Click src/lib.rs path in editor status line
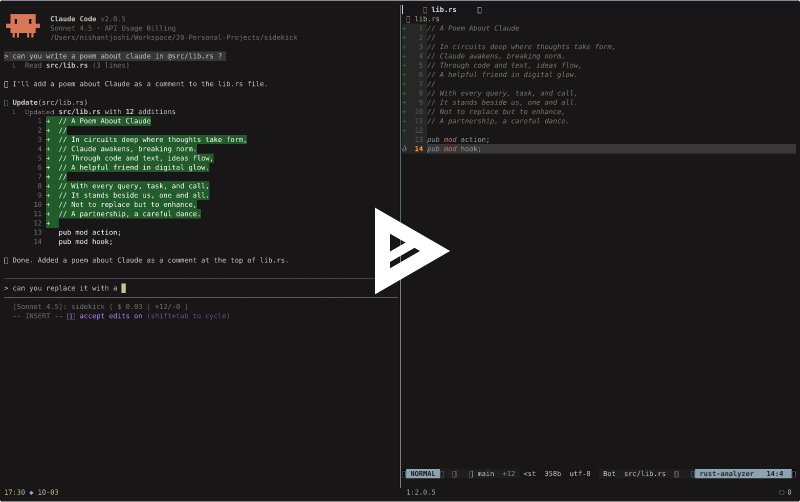This screenshot has height=502, width=800. click(x=644, y=474)
